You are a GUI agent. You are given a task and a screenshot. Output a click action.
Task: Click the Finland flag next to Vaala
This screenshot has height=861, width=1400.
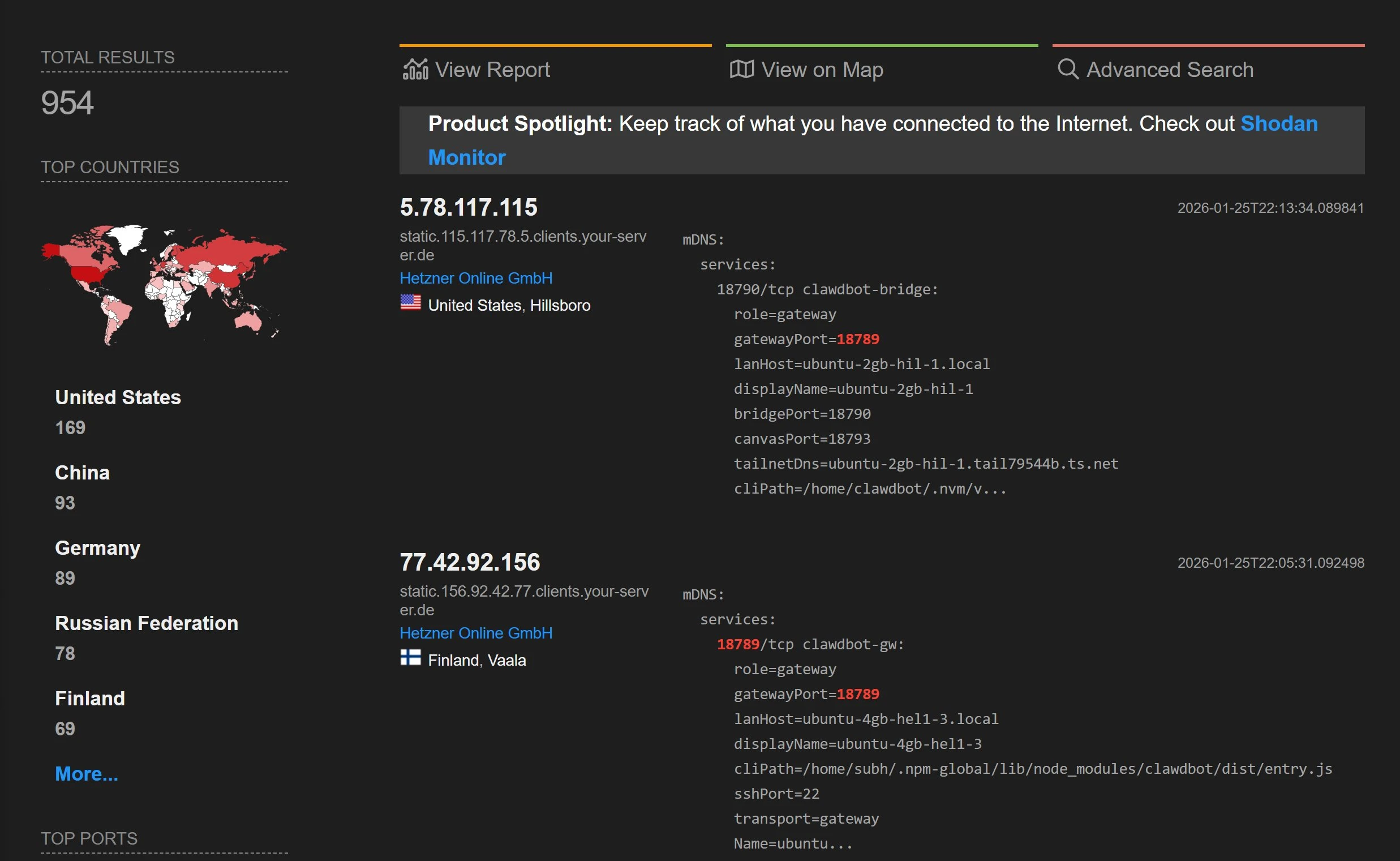tap(411, 659)
